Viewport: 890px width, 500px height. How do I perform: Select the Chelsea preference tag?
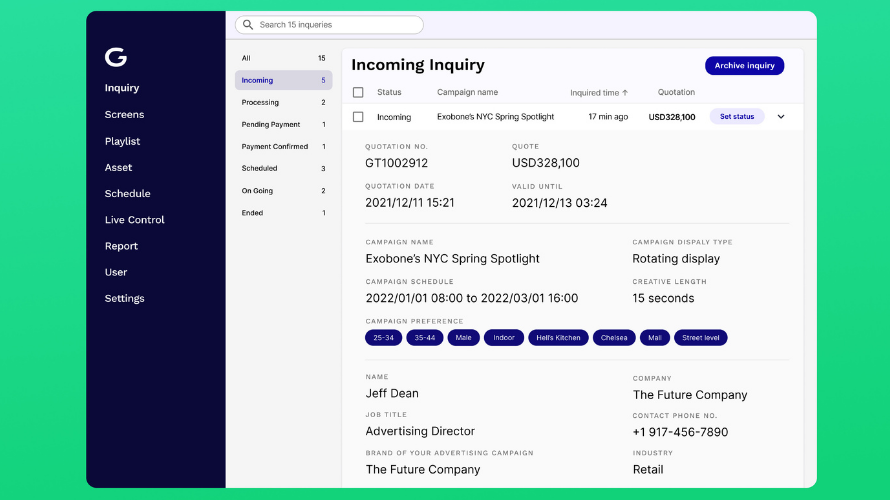(x=614, y=338)
